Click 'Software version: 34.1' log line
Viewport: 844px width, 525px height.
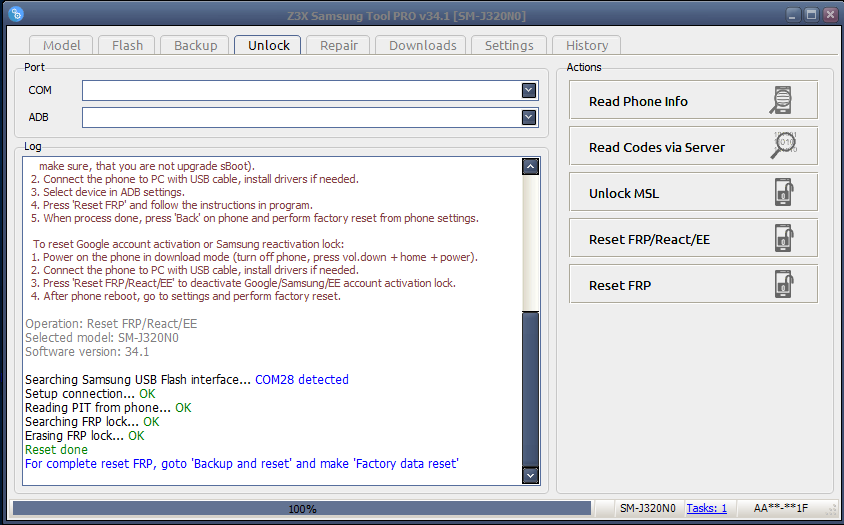87,352
